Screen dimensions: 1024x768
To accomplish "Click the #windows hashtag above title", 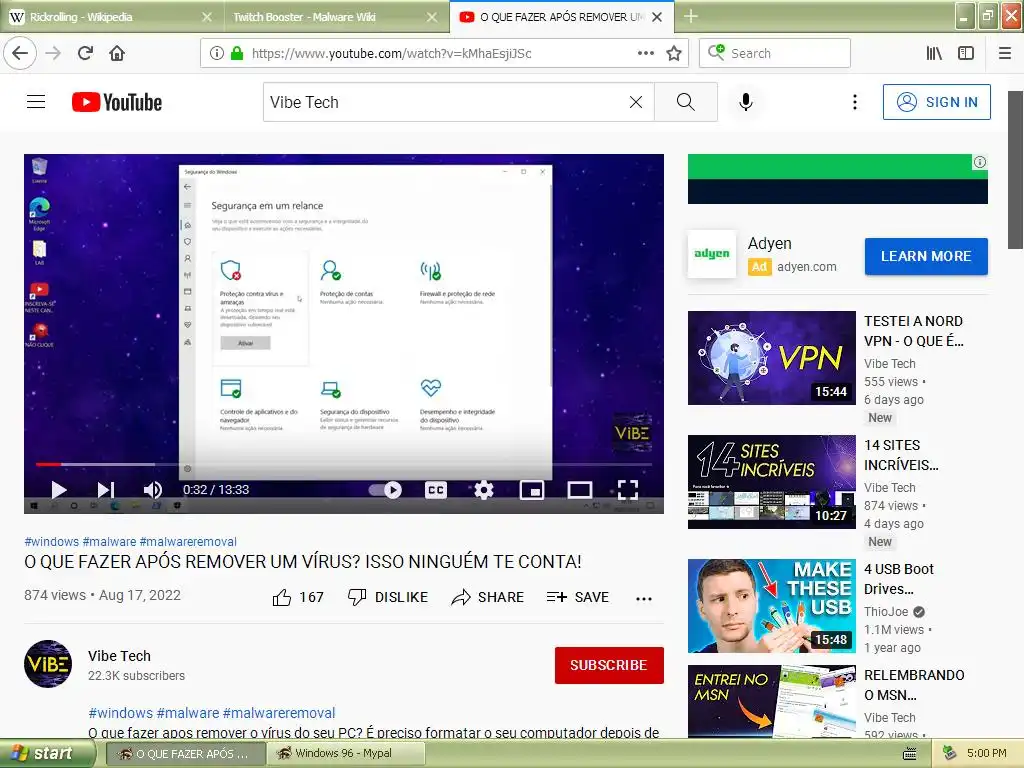I will coord(52,541).
